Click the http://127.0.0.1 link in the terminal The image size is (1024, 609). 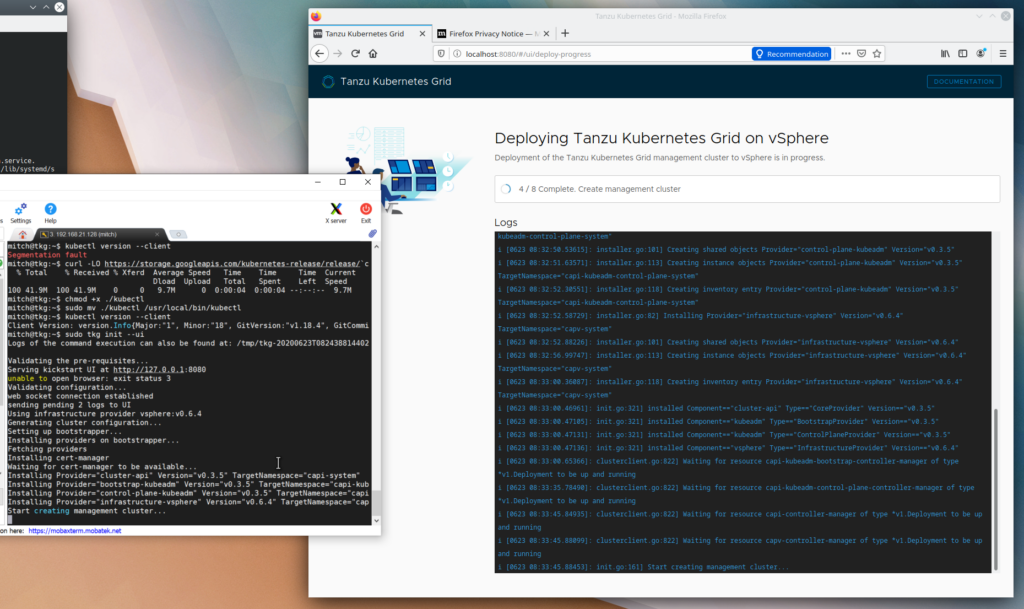coord(149,369)
